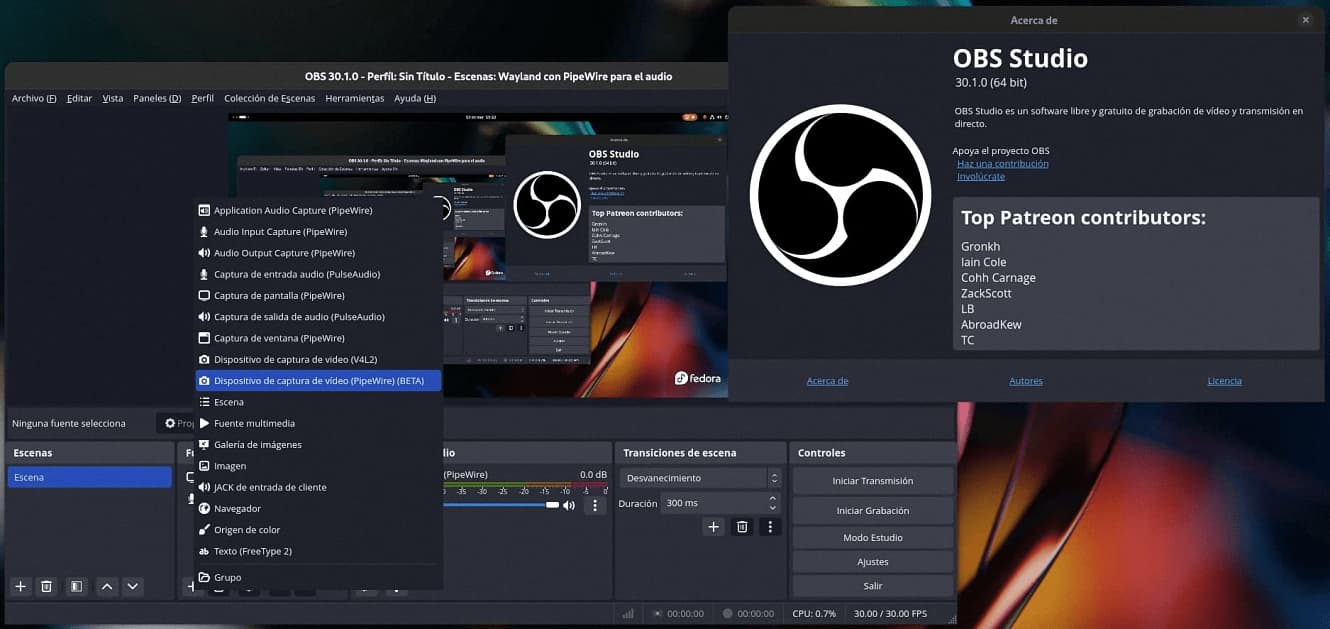The width and height of the screenshot is (1330, 629).
Task: Click the Escena list icon in menu
Action: coord(204,402)
